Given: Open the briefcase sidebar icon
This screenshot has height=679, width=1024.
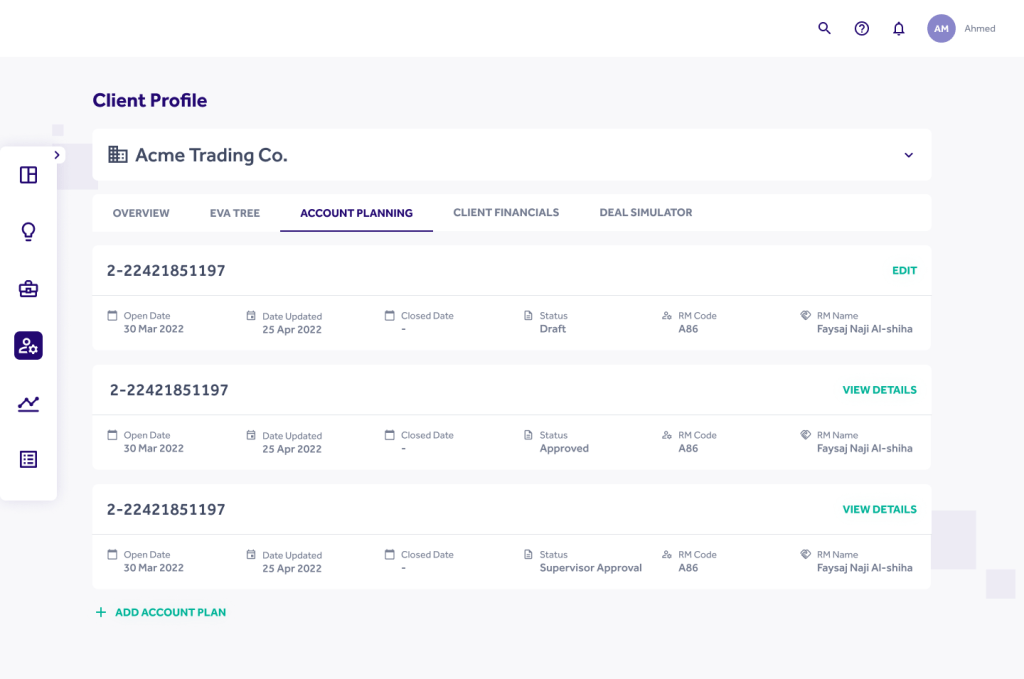Looking at the screenshot, I should click(28, 289).
